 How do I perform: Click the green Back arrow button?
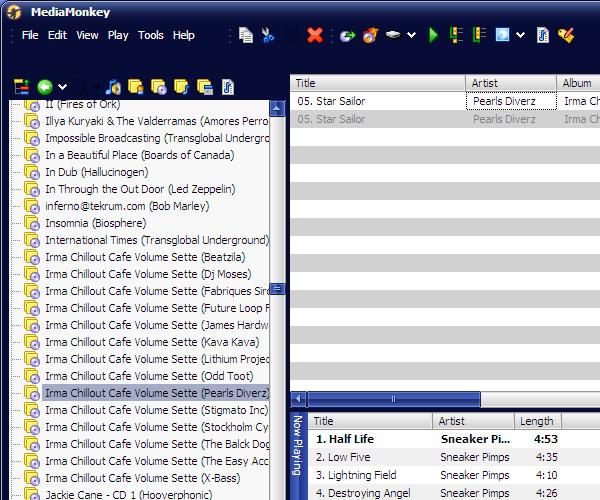pos(44,87)
